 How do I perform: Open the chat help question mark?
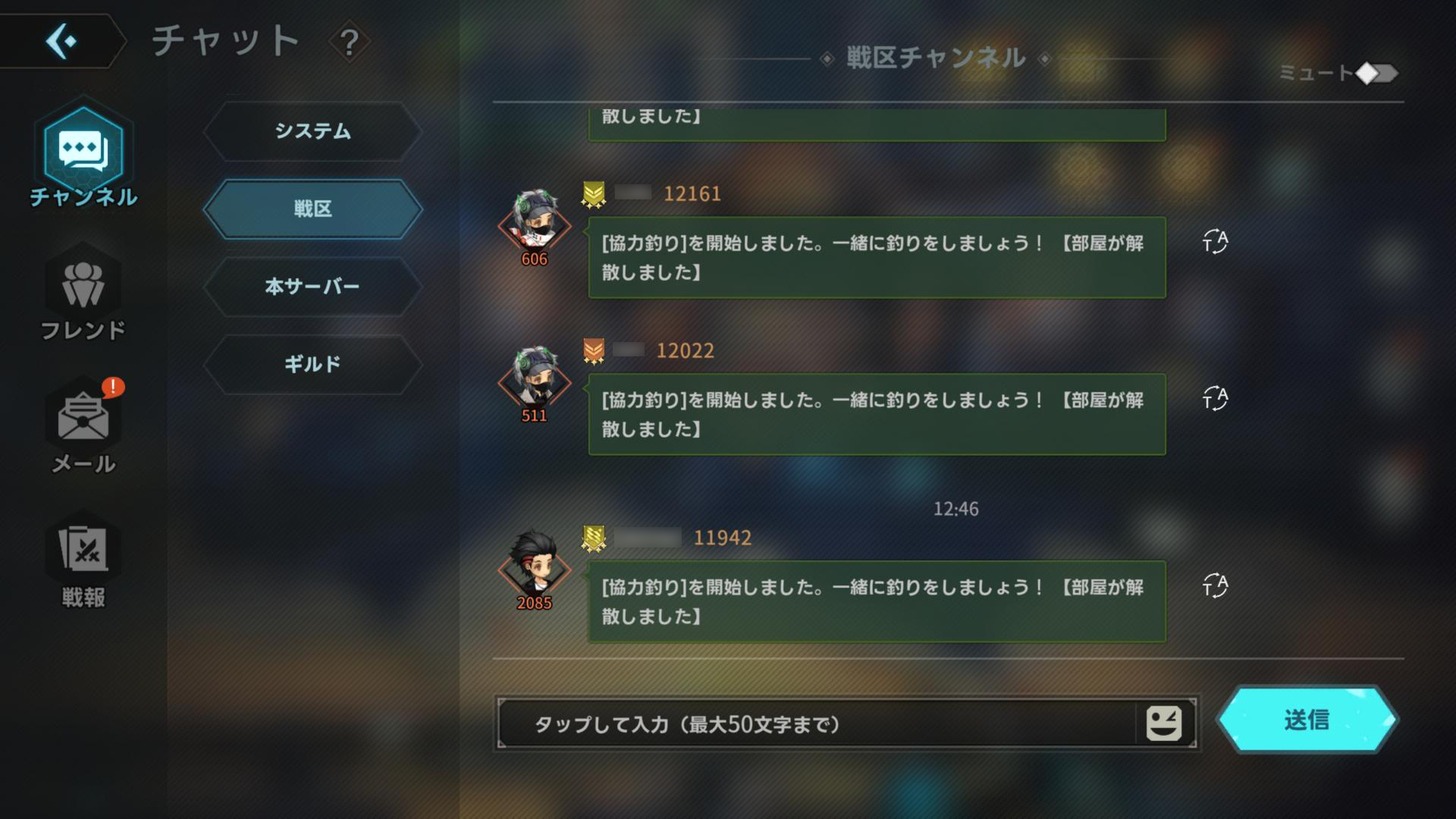pyautogui.click(x=349, y=42)
